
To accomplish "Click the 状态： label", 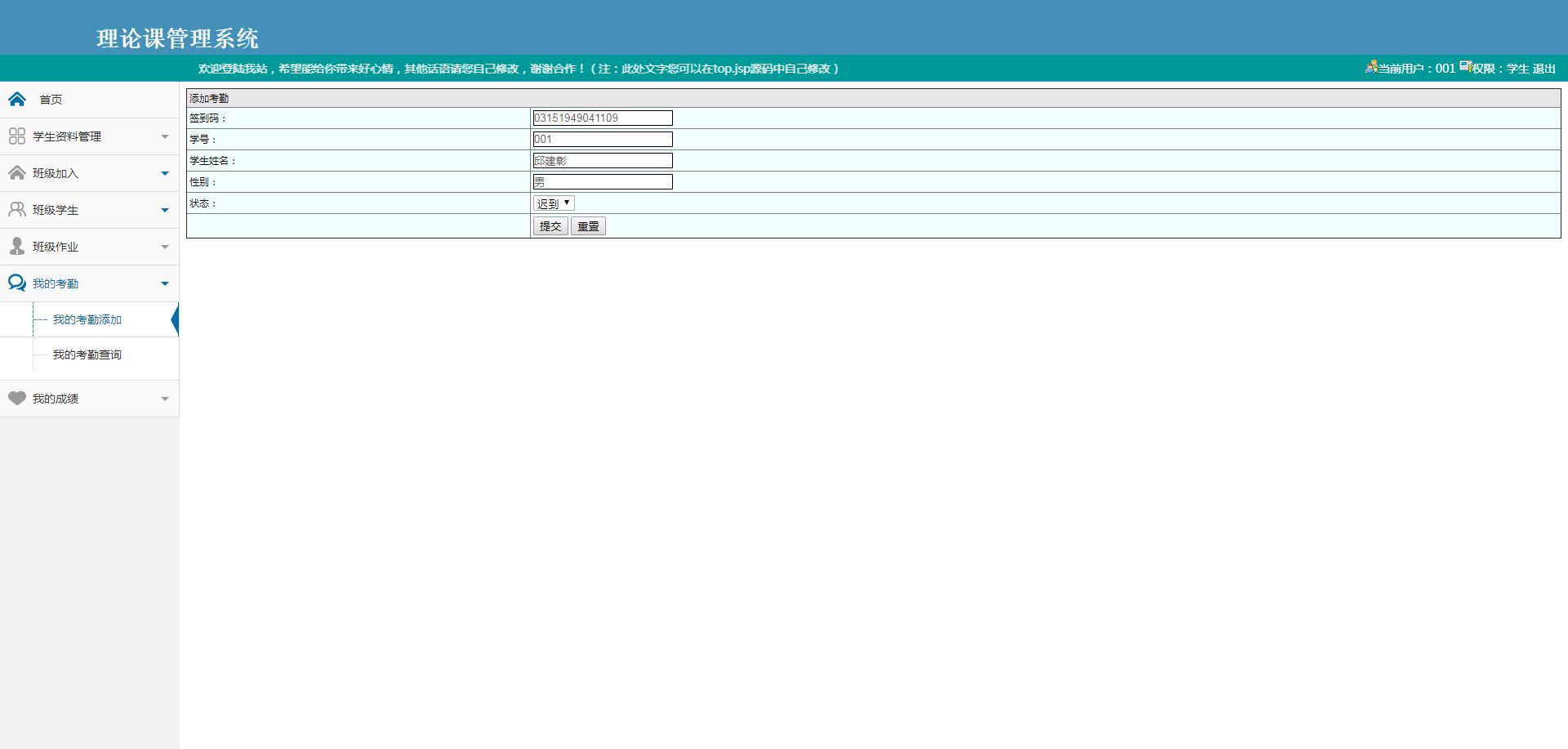I will tap(203, 203).
